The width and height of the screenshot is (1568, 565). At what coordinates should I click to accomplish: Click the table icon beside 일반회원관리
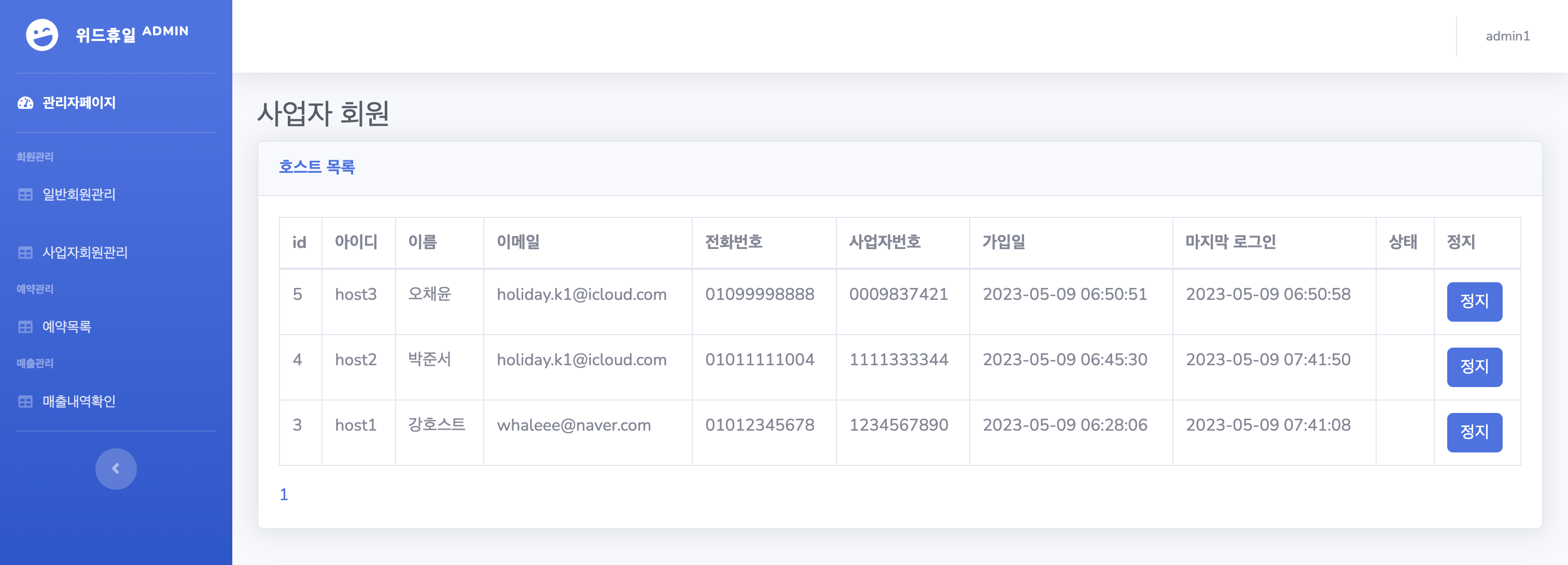(25, 195)
